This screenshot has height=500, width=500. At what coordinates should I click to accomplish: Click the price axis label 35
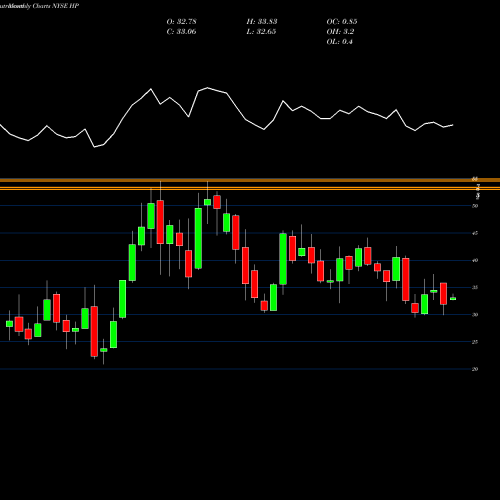475,288
